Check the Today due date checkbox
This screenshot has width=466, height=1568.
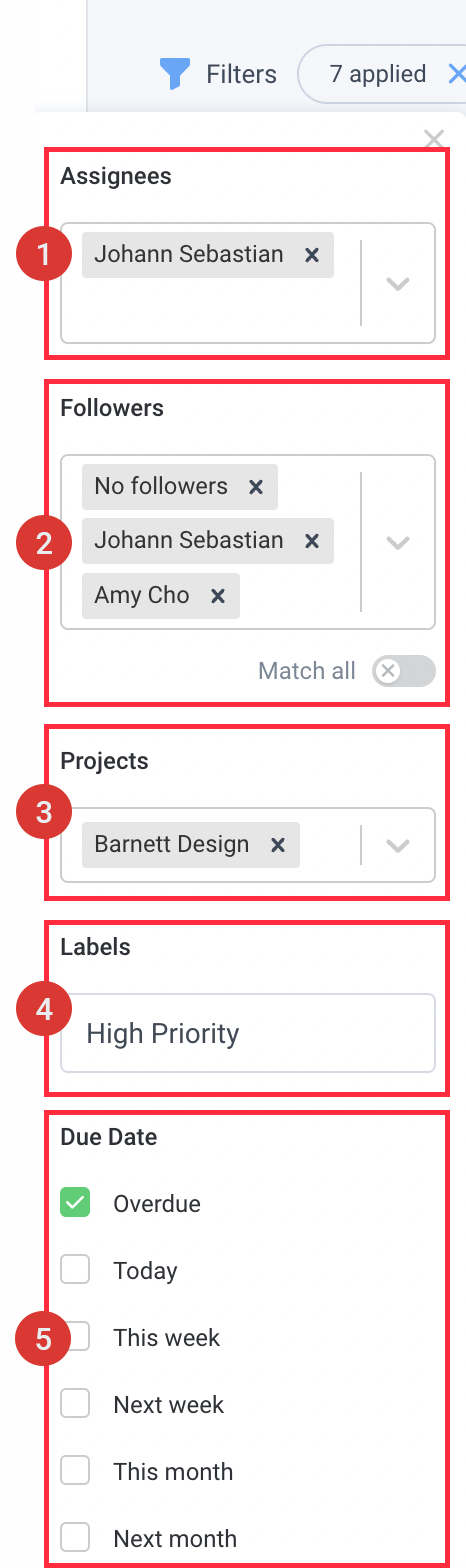(x=75, y=1270)
